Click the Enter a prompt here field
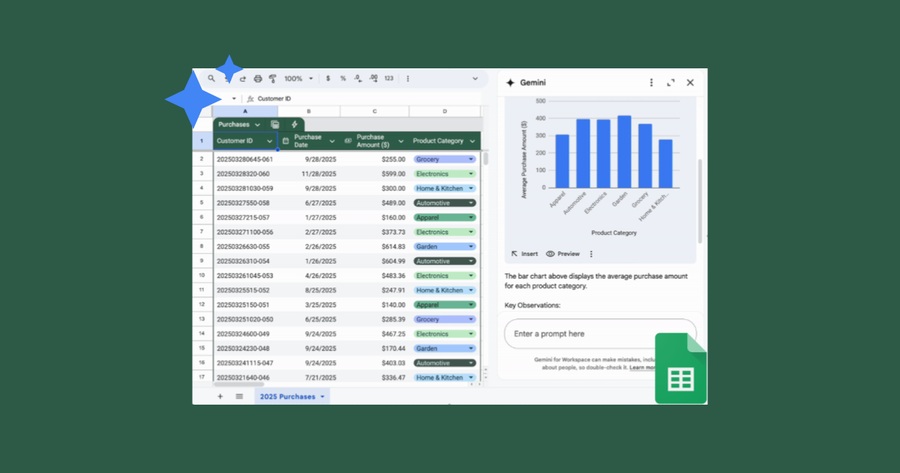Image resolution: width=900 pixels, height=473 pixels. (600, 334)
